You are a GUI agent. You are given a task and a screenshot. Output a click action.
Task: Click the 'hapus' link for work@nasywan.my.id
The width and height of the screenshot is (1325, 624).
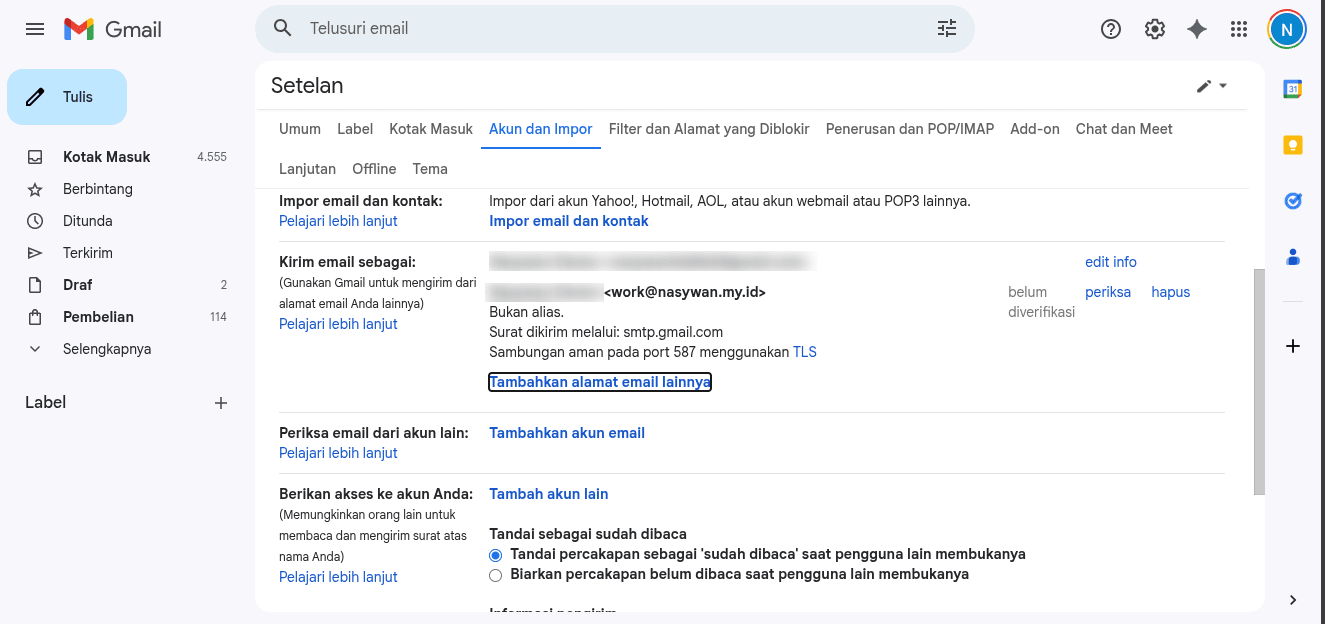pyautogui.click(x=1169, y=291)
